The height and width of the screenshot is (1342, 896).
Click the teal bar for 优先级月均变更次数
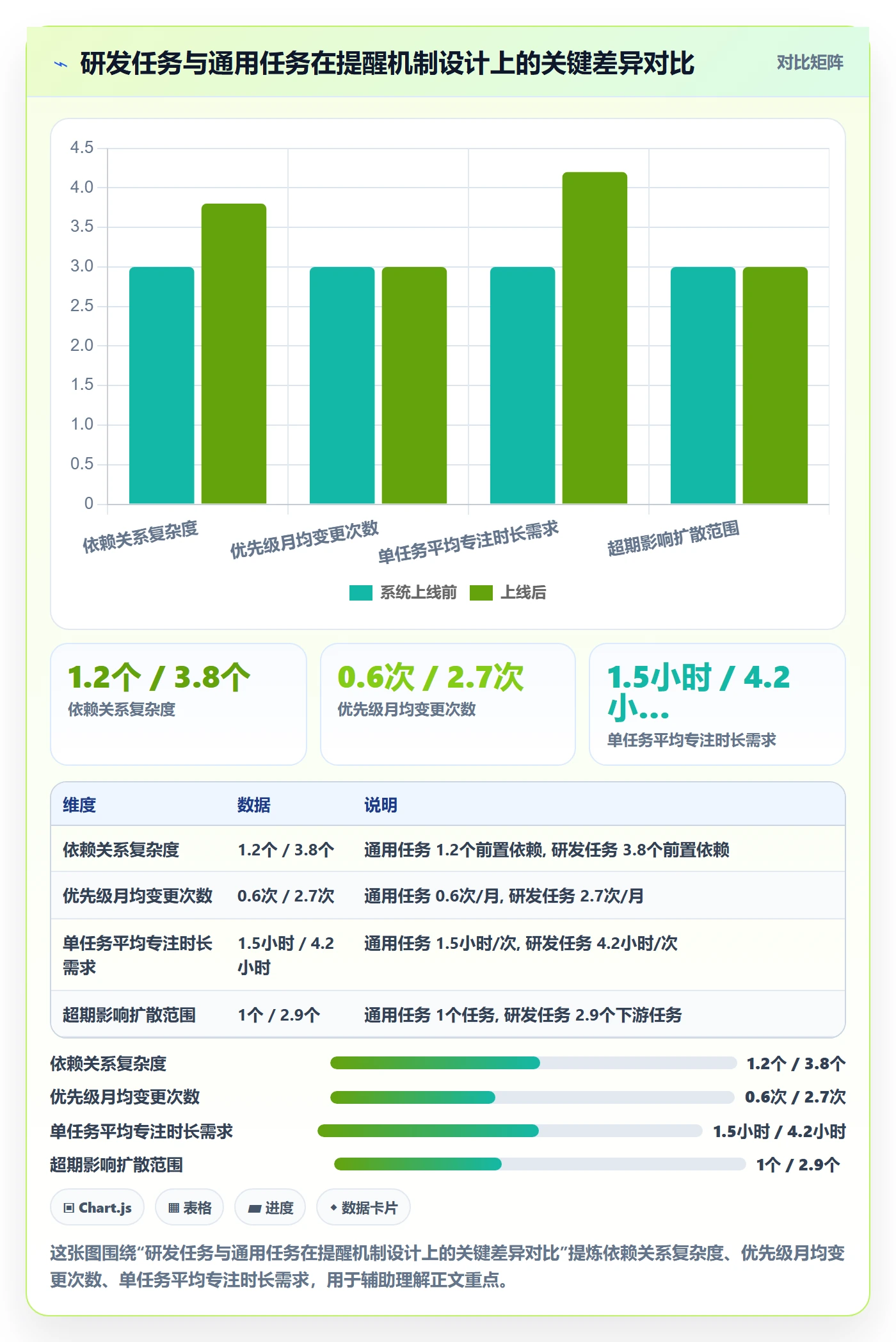click(342, 385)
